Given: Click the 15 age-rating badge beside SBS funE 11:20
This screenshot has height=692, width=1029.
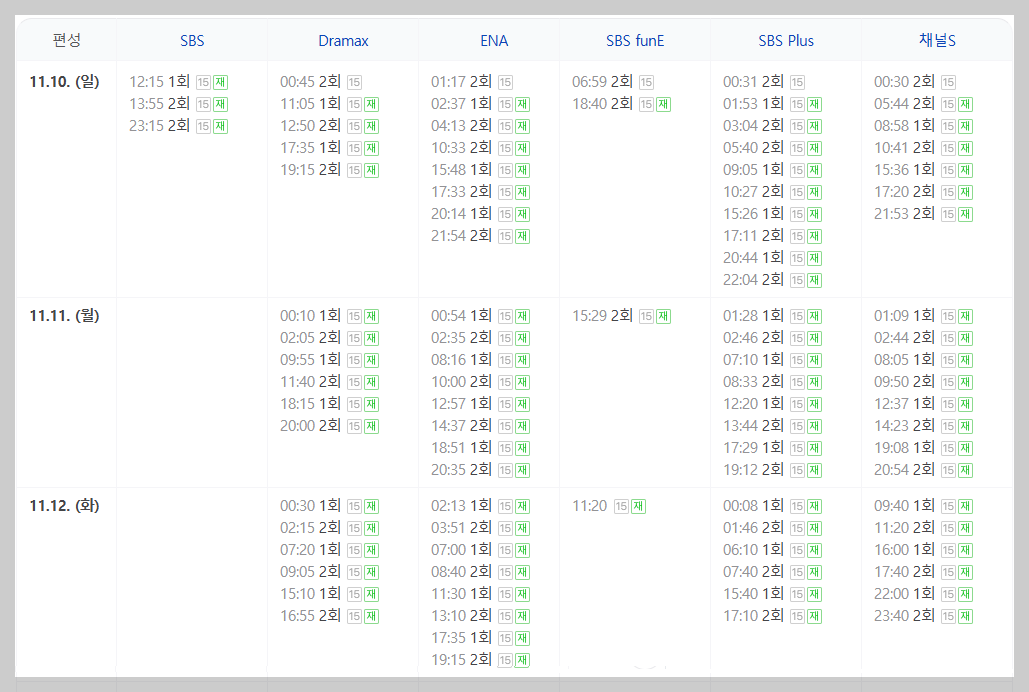Looking at the screenshot, I should (621, 506).
